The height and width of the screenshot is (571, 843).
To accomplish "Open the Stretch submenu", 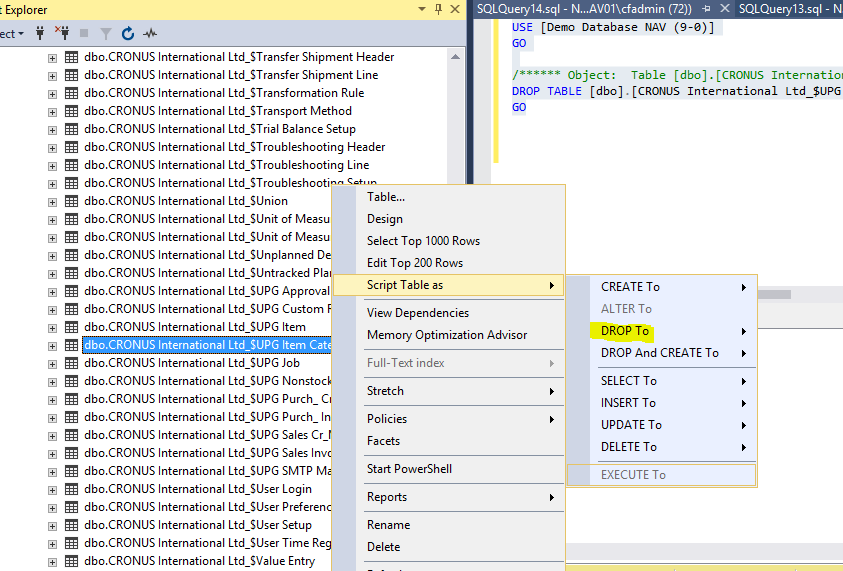I will [448, 391].
